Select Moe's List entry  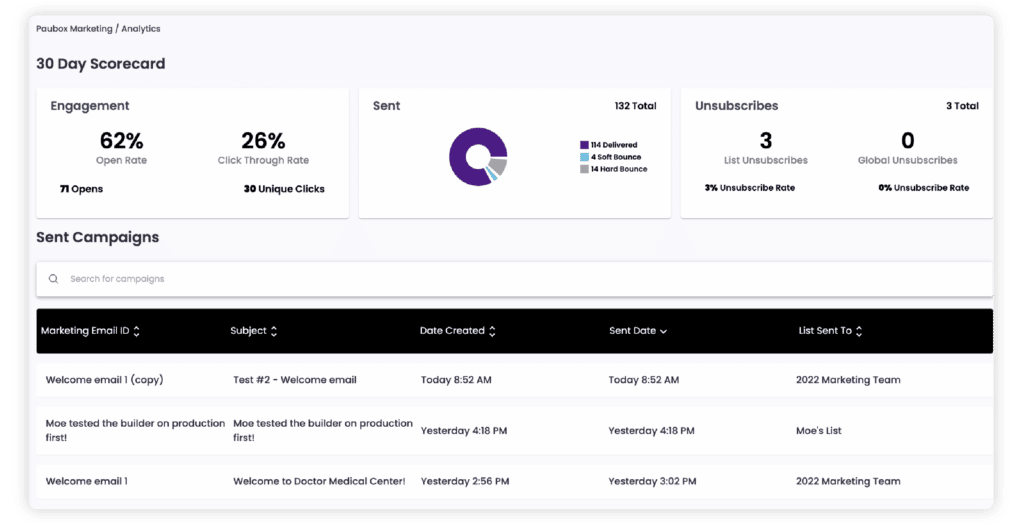coord(819,431)
